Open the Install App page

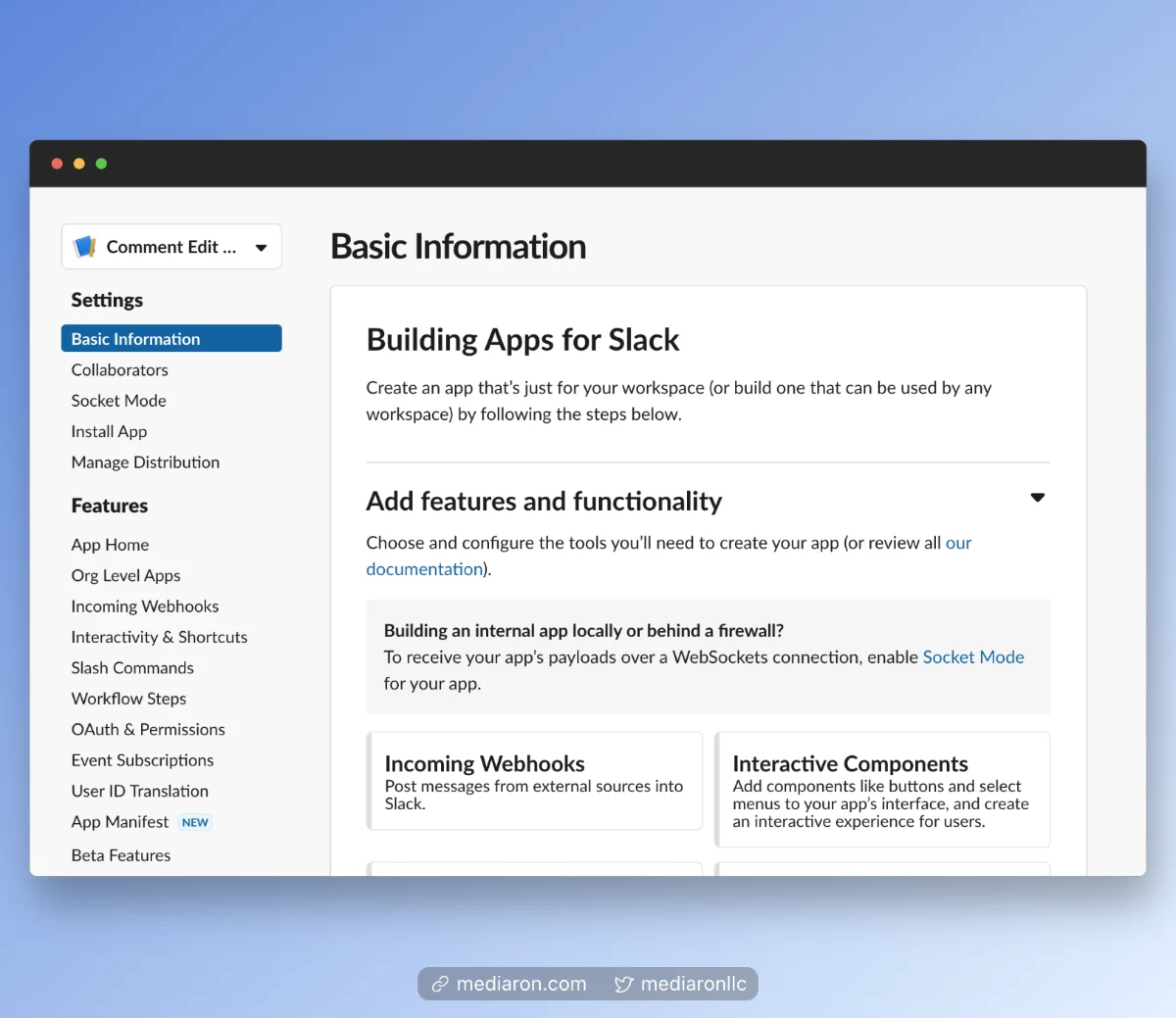(109, 431)
